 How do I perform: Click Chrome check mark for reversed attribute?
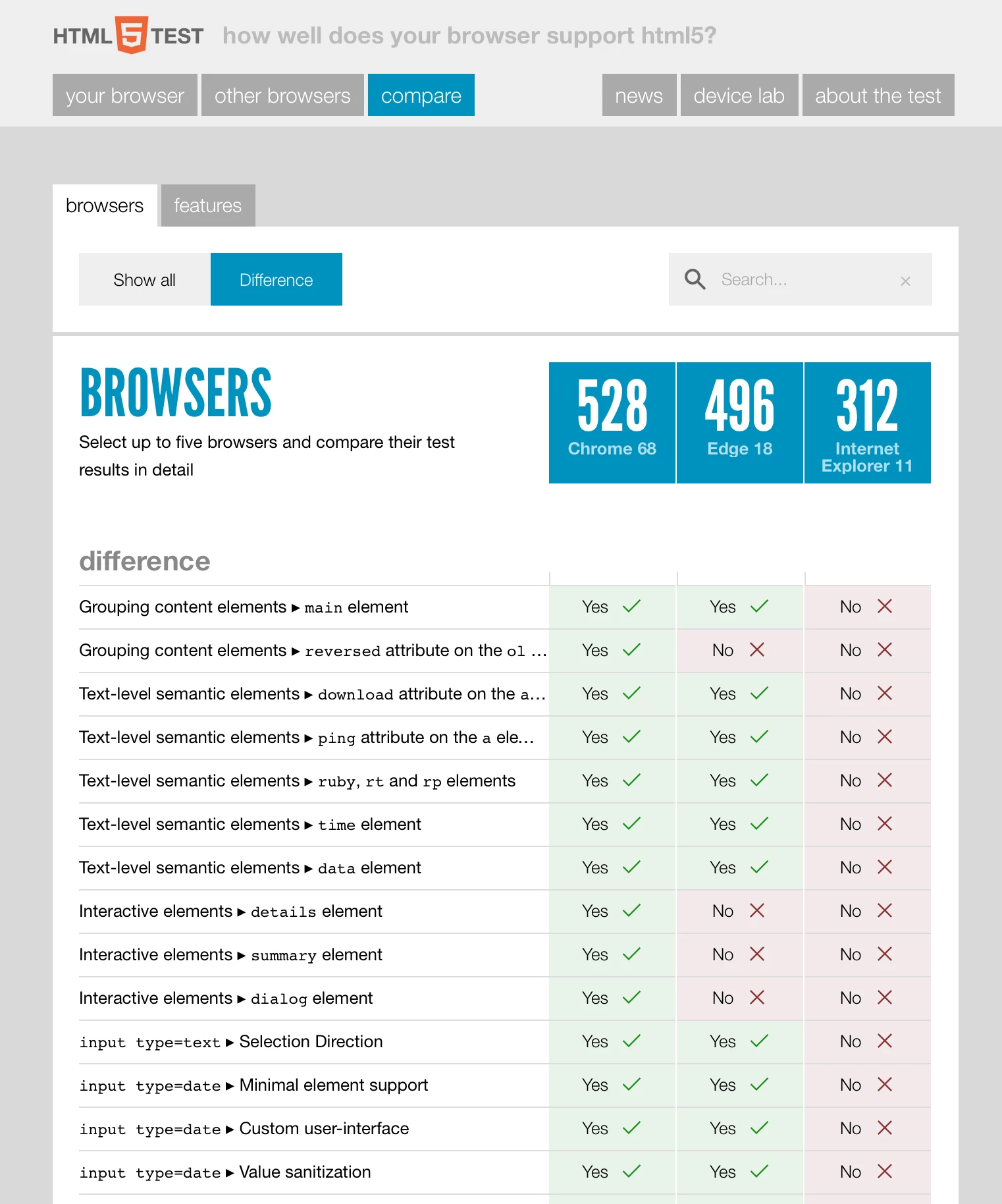pos(631,649)
